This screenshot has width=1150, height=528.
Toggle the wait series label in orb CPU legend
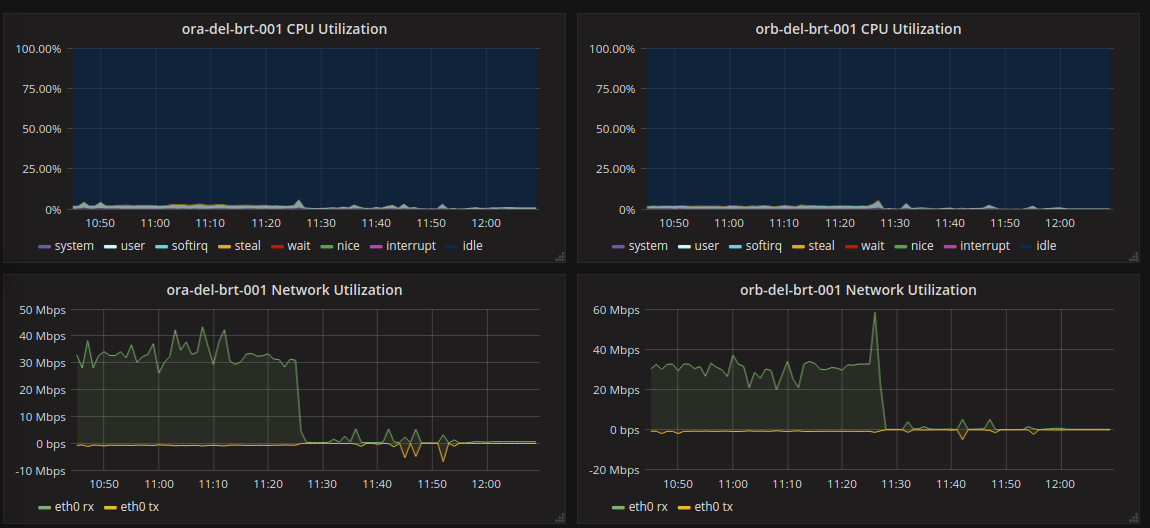[872, 246]
